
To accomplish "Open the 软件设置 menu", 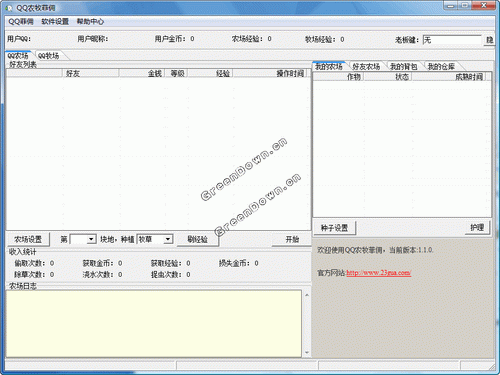I will (x=55, y=22).
